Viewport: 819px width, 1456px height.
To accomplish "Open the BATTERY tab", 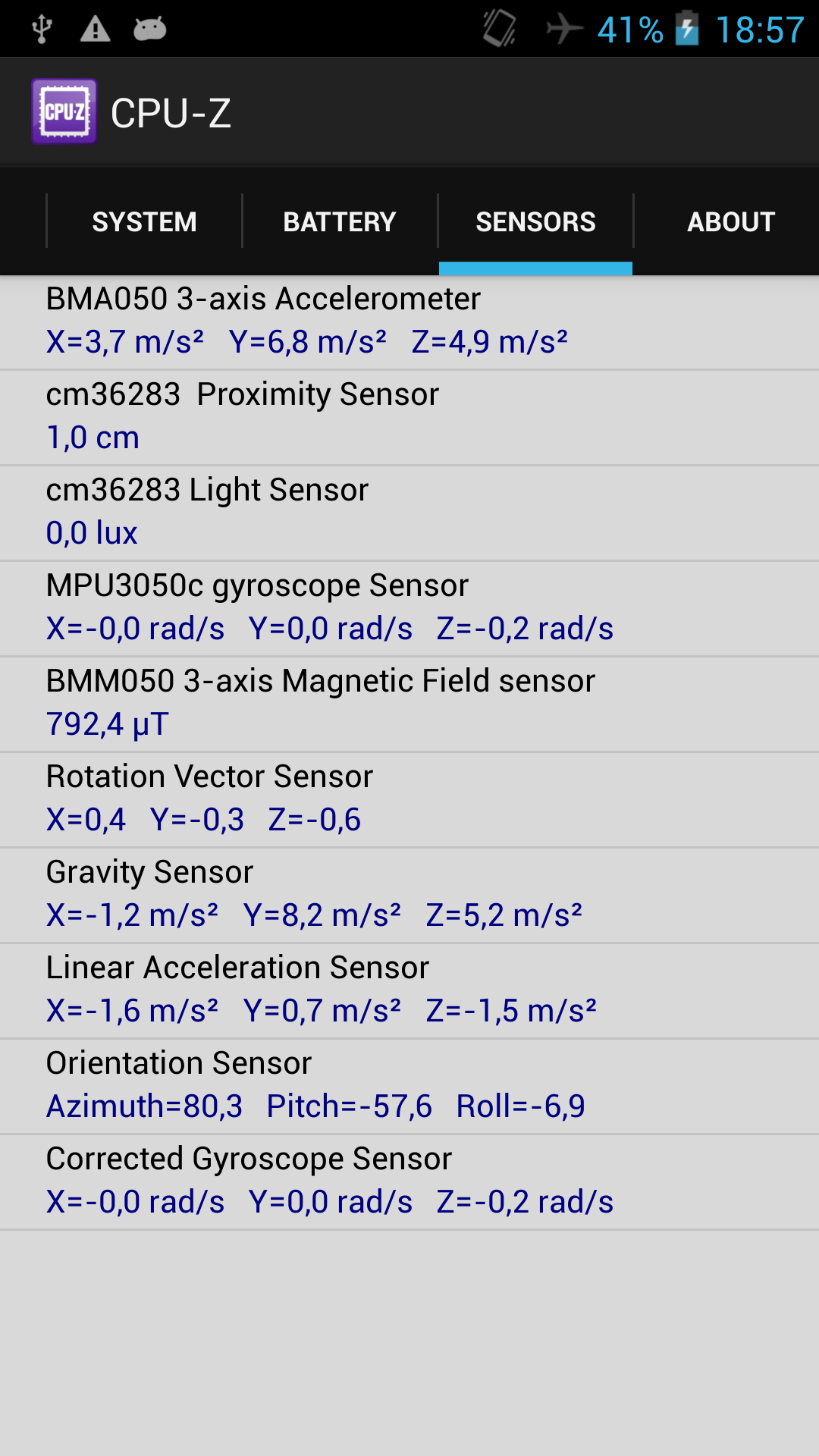I will click(340, 221).
